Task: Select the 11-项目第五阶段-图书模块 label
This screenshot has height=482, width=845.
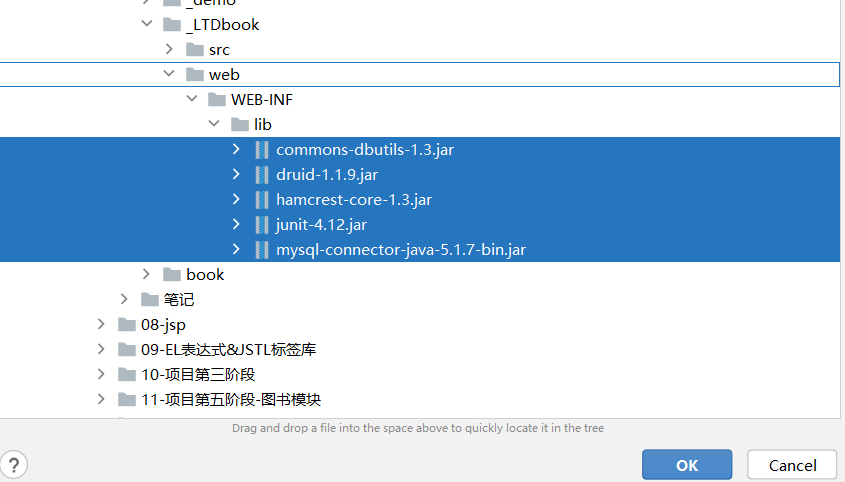Action: tap(231, 400)
